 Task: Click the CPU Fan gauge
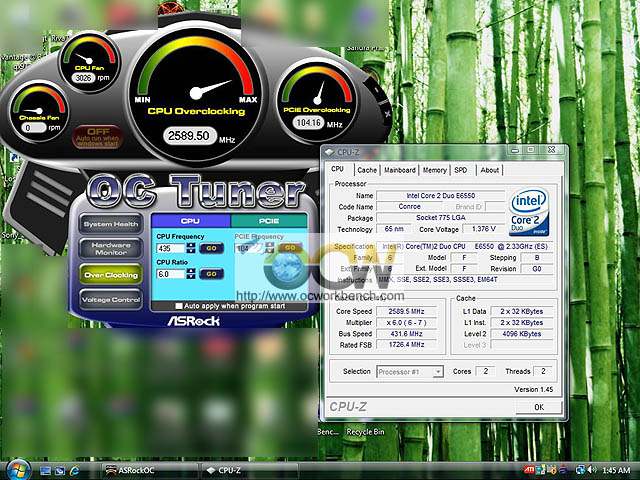pos(89,62)
